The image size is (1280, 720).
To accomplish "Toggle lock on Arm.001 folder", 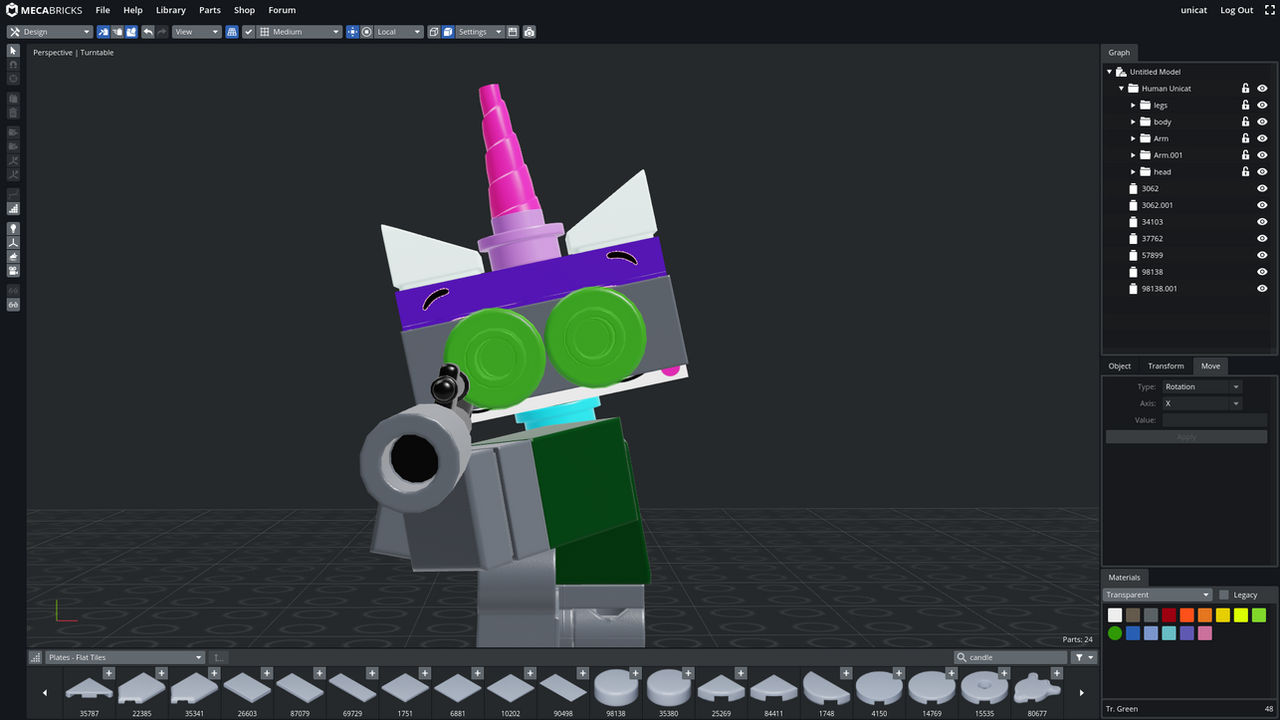I will pos(1245,155).
